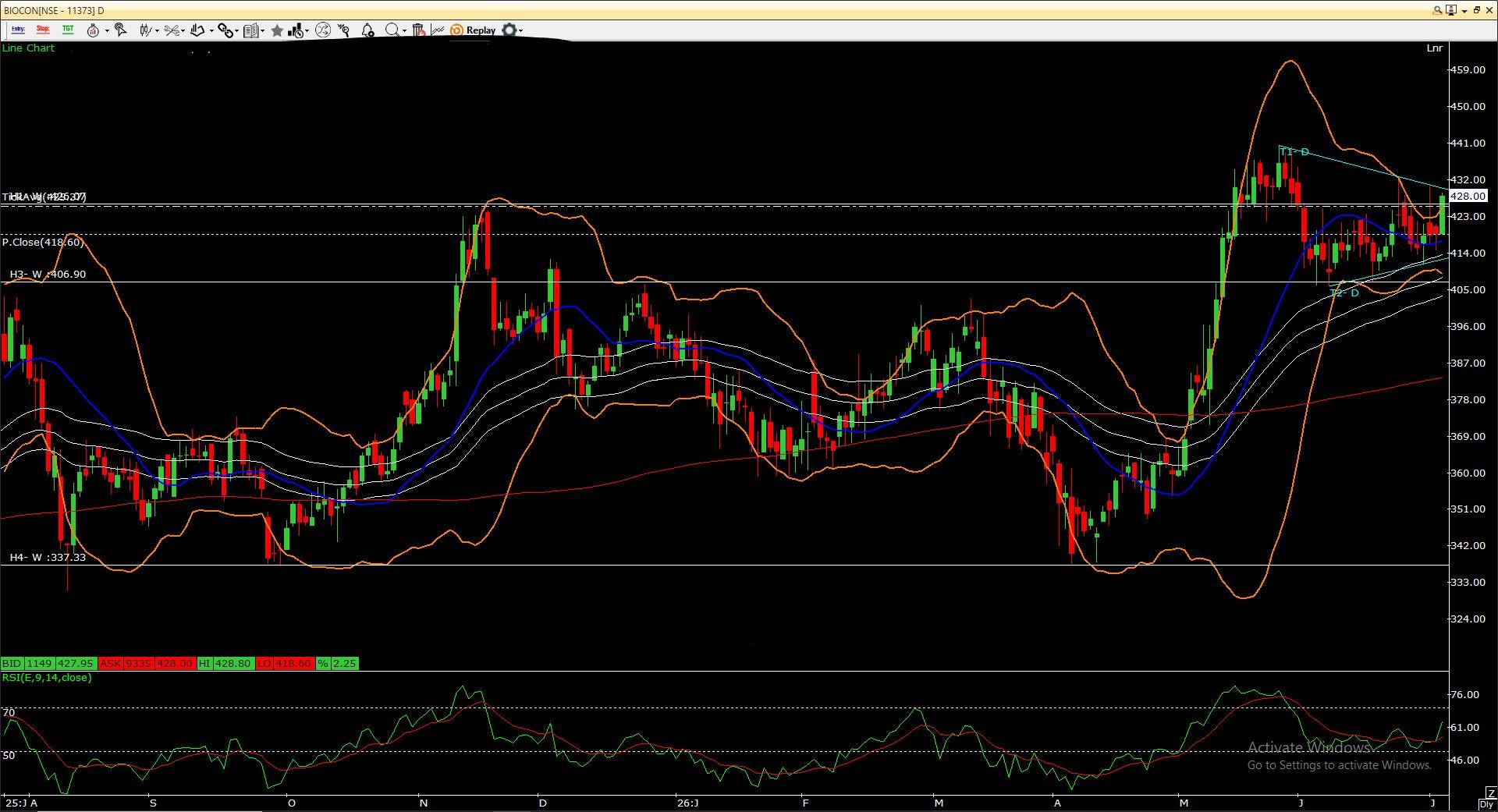Click the Dly daily timeframe button

point(1486,804)
